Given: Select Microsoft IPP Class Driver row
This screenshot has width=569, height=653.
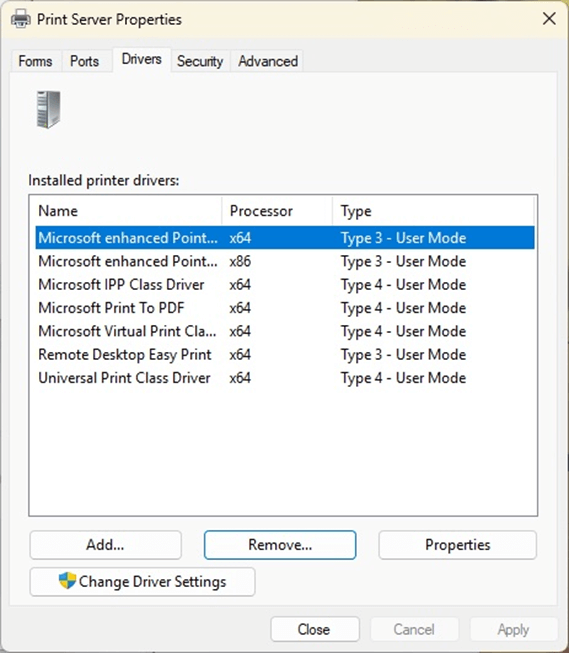Looking at the screenshot, I should pyautogui.click(x=285, y=284).
